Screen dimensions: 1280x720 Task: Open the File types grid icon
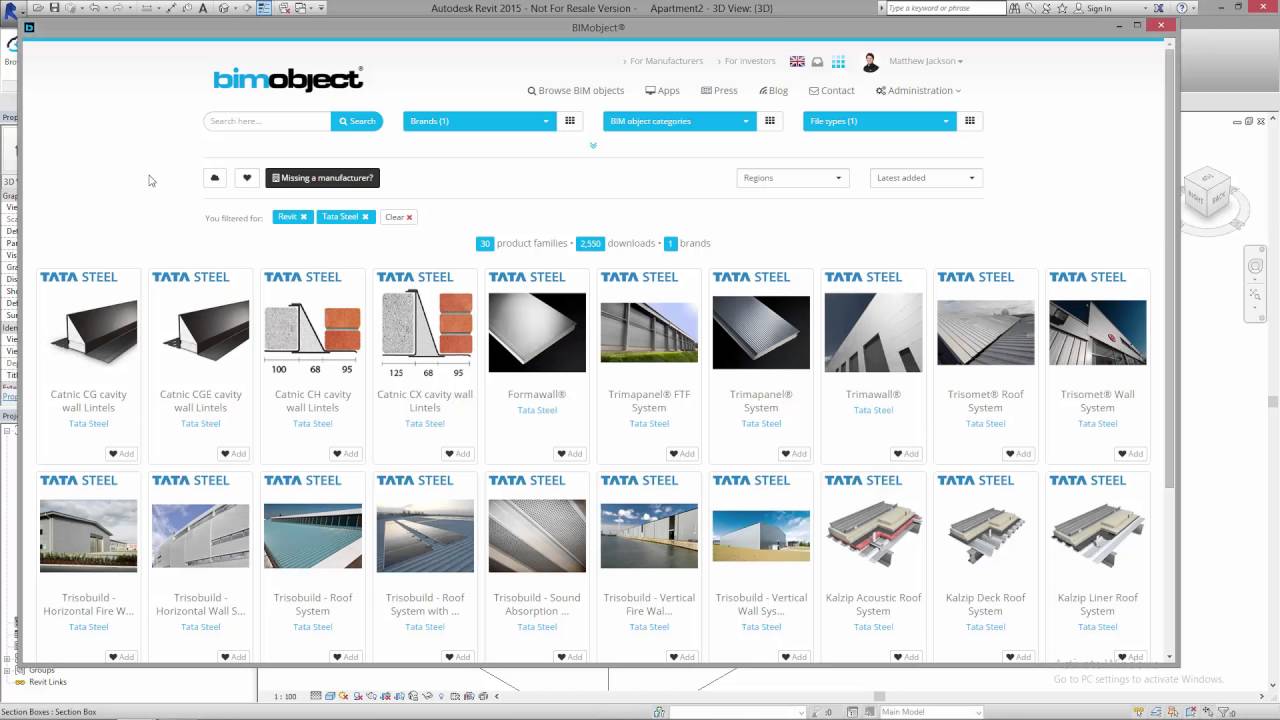click(x=969, y=121)
